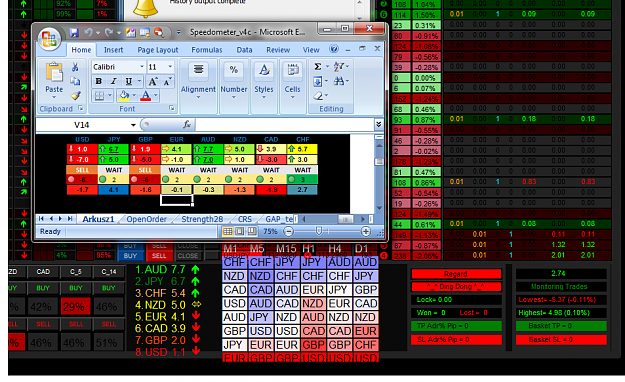Undo the last action in Excel
The image size is (625, 382).
pos(88,32)
